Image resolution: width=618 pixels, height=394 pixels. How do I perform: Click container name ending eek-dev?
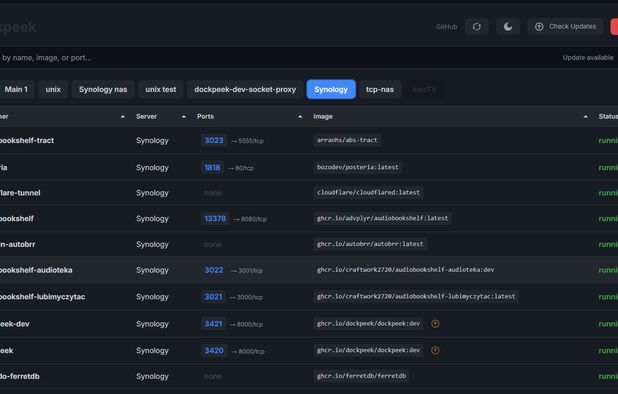[15, 324]
